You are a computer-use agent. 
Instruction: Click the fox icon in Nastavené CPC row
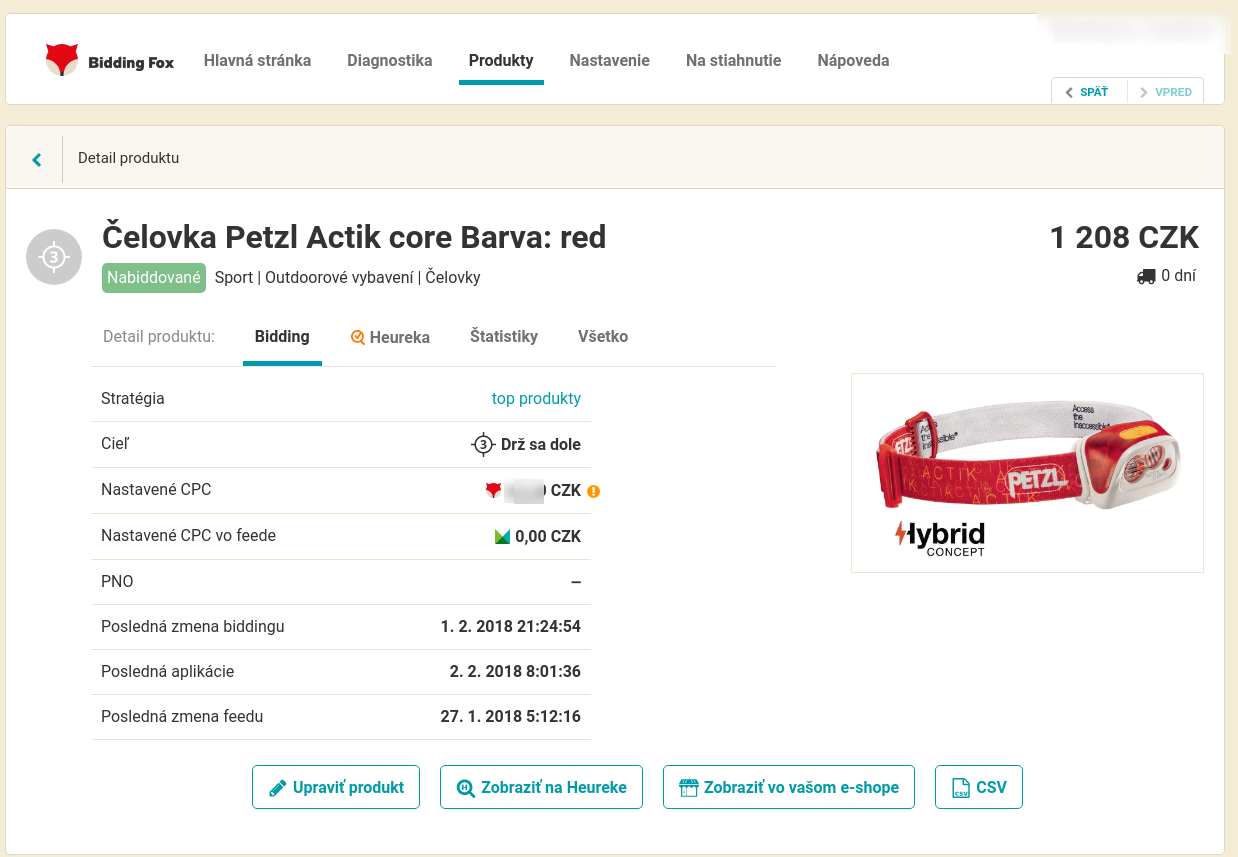(493, 490)
